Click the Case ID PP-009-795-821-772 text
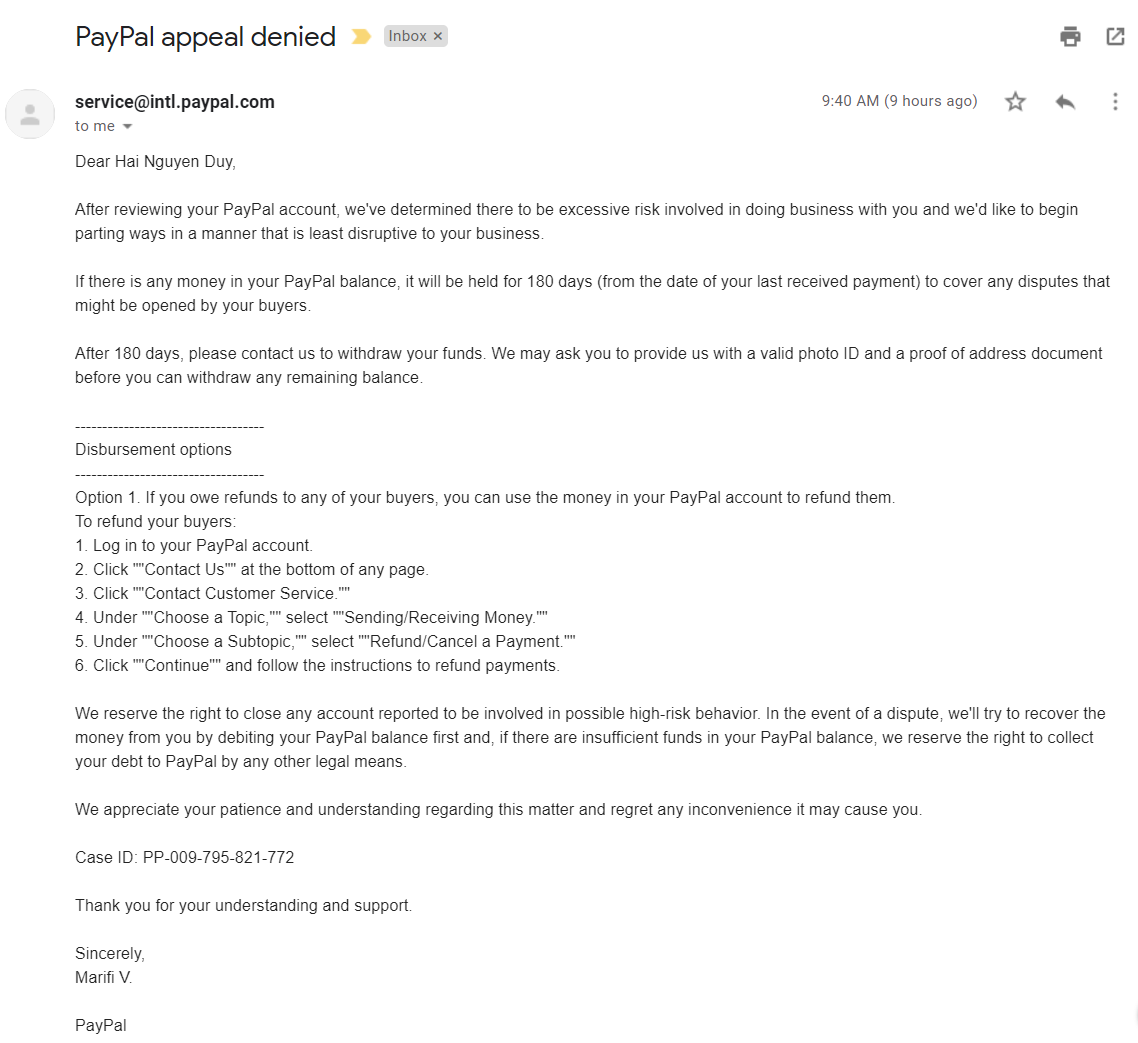This screenshot has height=1043, width=1138. pyautogui.click(x=185, y=857)
